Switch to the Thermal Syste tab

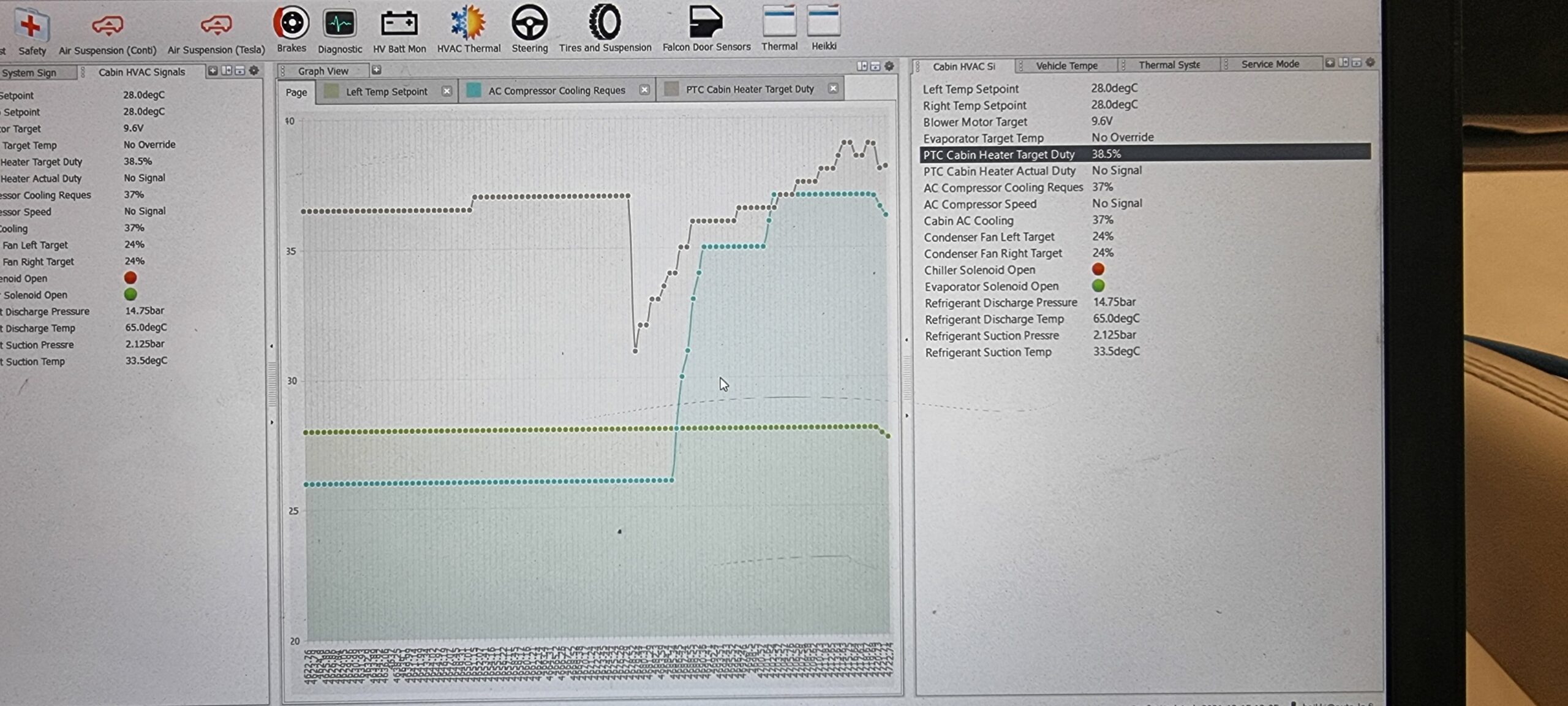[1169, 64]
